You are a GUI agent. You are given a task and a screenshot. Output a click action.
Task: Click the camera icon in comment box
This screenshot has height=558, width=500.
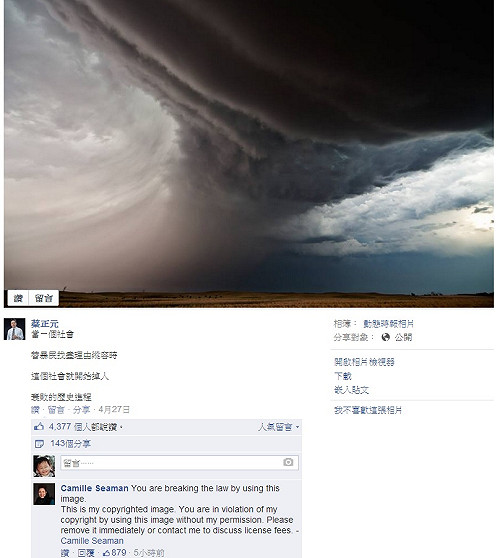288,462
